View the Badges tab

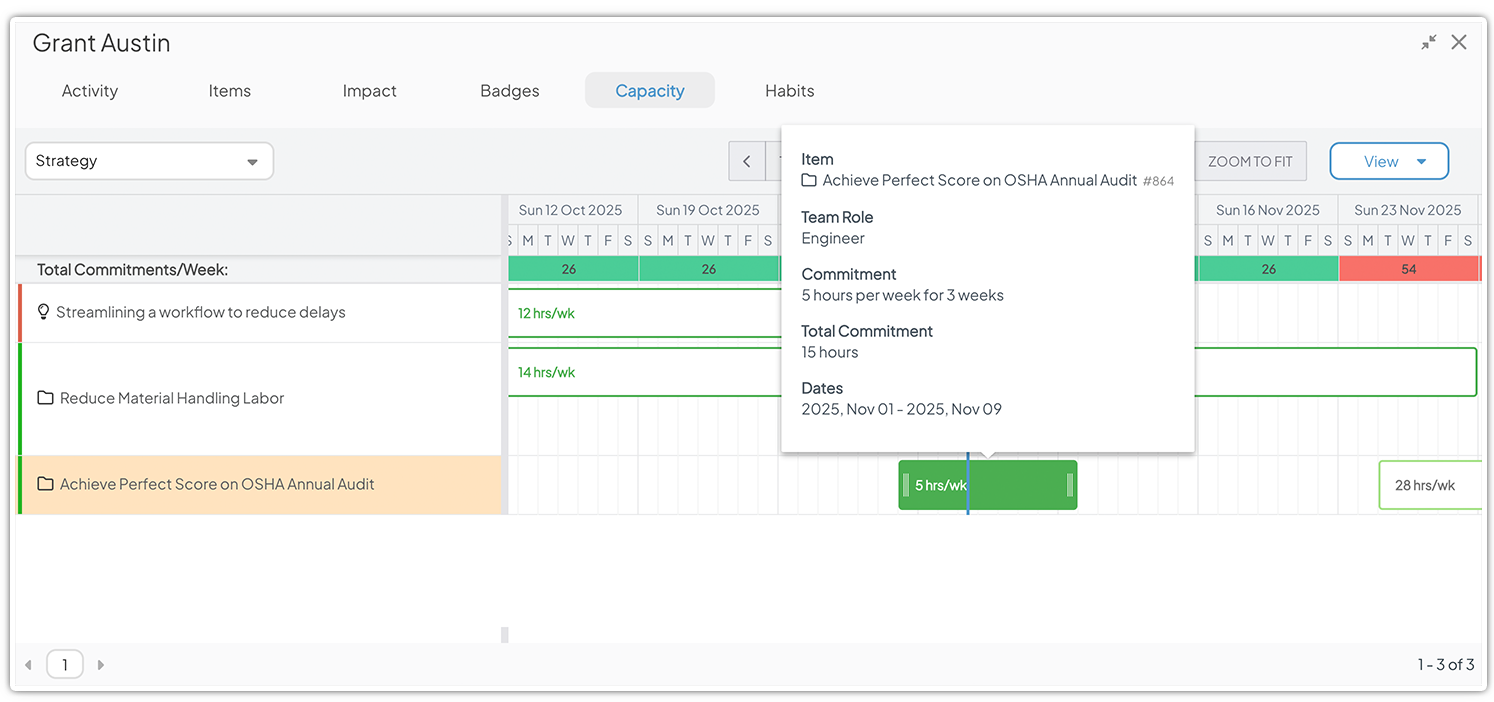[x=509, y=90]
